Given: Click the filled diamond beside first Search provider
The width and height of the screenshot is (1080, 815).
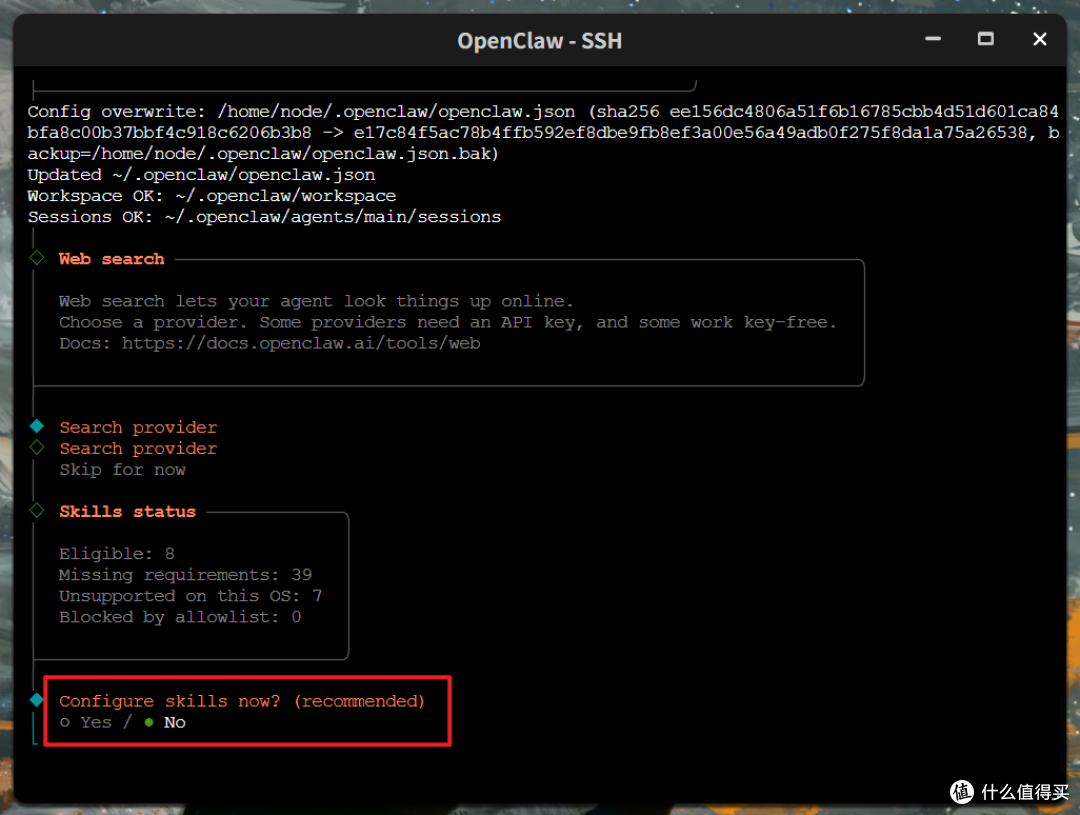Looking at the screenshot, I should pos(37,426).
